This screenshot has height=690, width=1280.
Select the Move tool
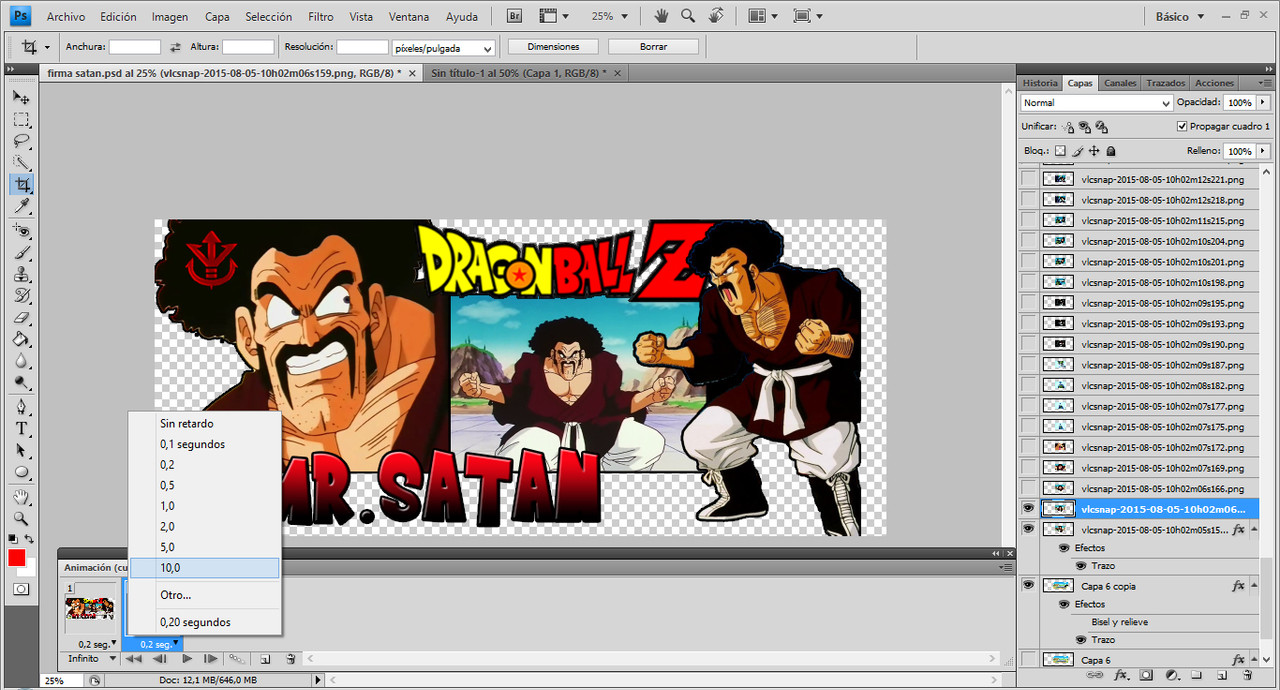[x=21, y=98]
